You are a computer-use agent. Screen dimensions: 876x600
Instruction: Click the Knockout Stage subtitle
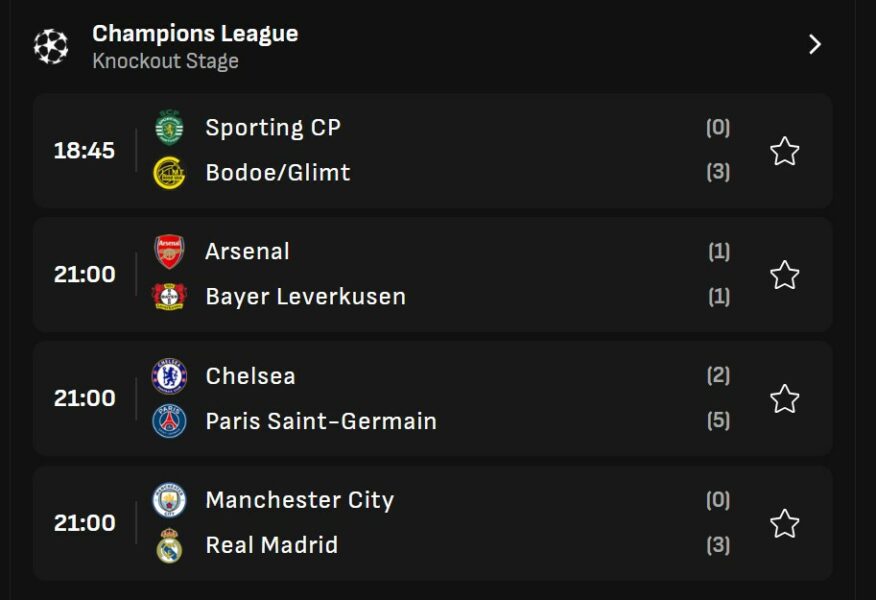[x=165, y=61]
